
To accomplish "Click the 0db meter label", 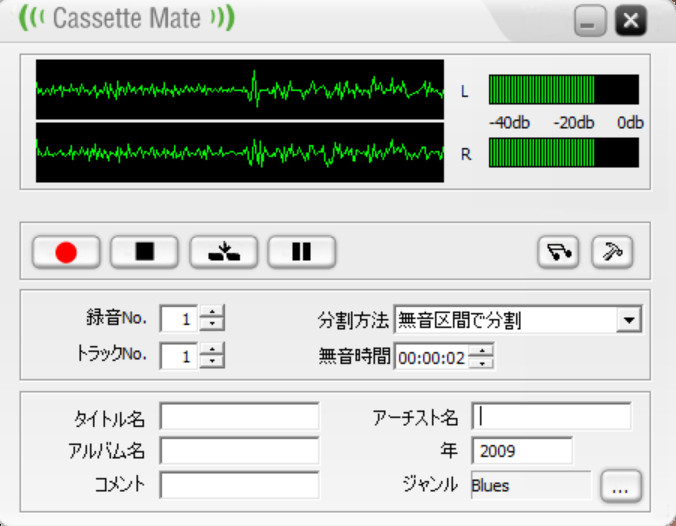I will [x=630, y=123].
